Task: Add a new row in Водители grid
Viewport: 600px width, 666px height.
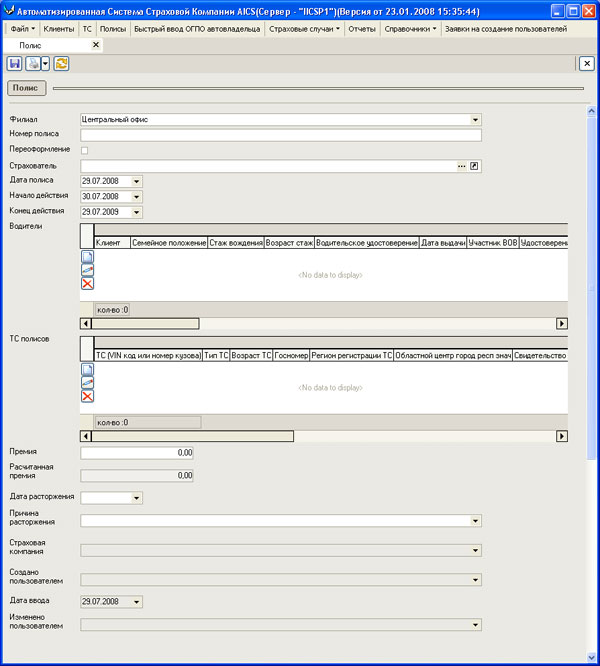Action: 87,257
